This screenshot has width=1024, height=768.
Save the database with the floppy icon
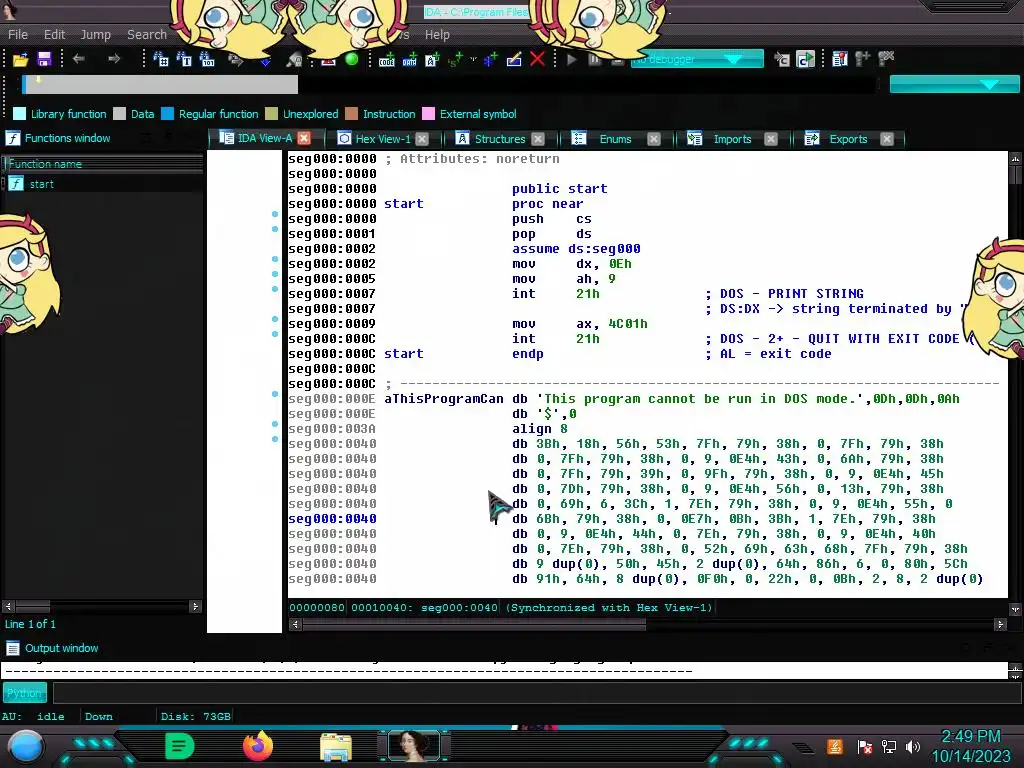point(44,59)
